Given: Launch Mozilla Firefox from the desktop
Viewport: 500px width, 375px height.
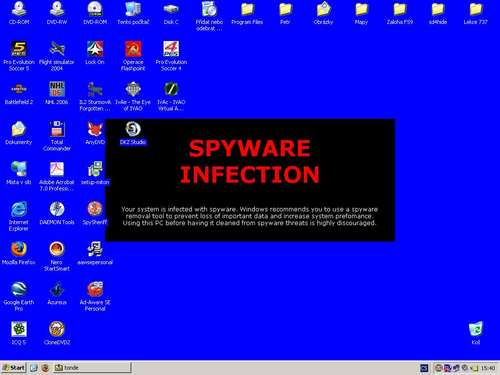Looking at the screenshot, I should [19, 249].
